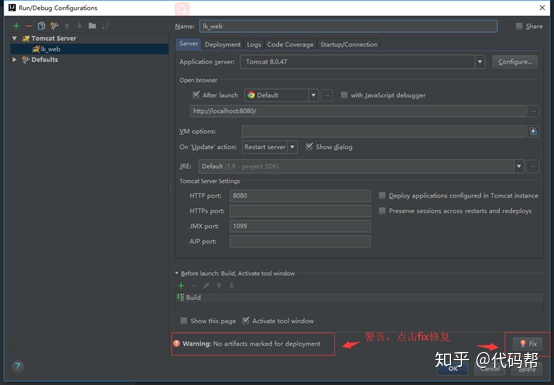
Task: Move configuration up arrow in left toolbar
Action: (x=67, y=26)
